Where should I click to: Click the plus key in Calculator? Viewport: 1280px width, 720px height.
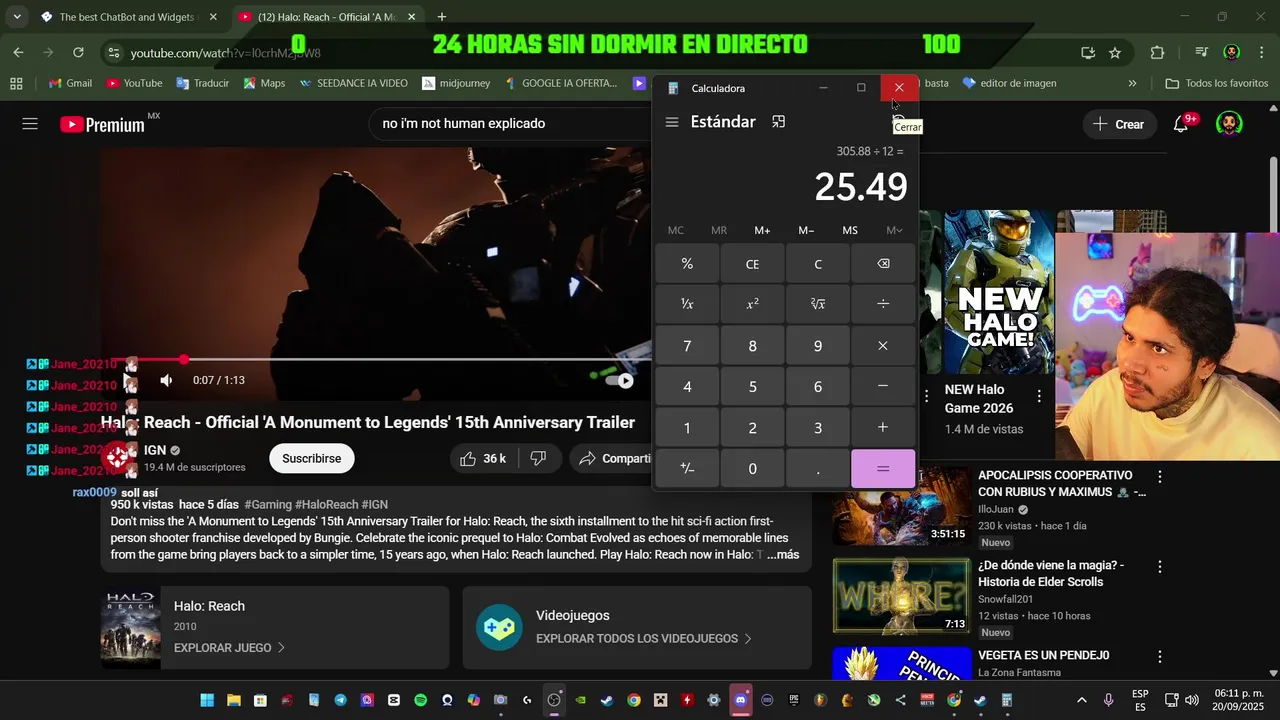click(x=883, y=427)
